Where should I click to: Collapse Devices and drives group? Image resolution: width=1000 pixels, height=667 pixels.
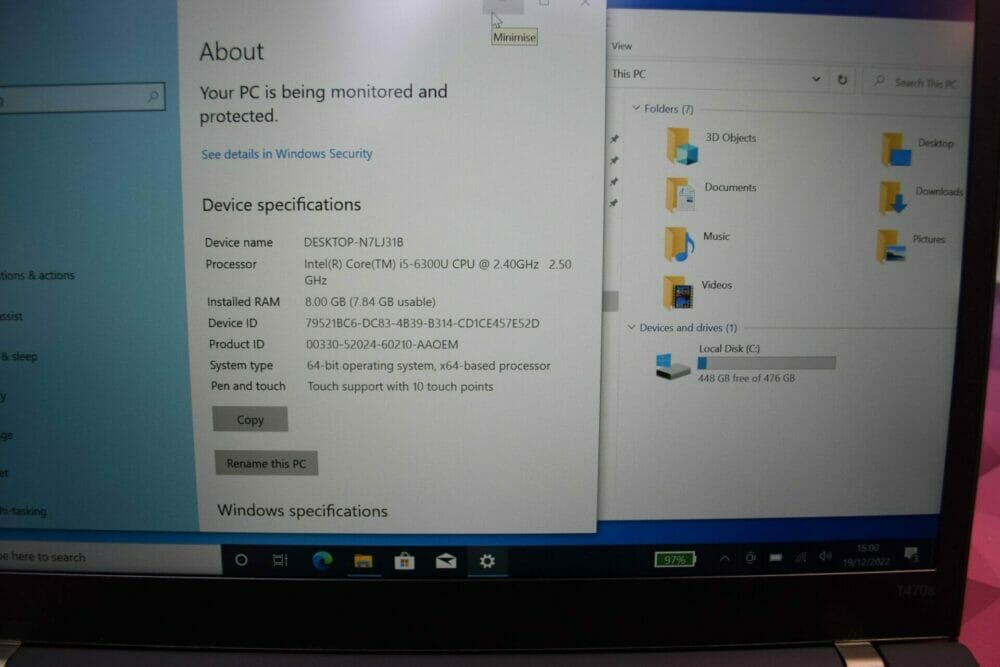click(631, 327)
